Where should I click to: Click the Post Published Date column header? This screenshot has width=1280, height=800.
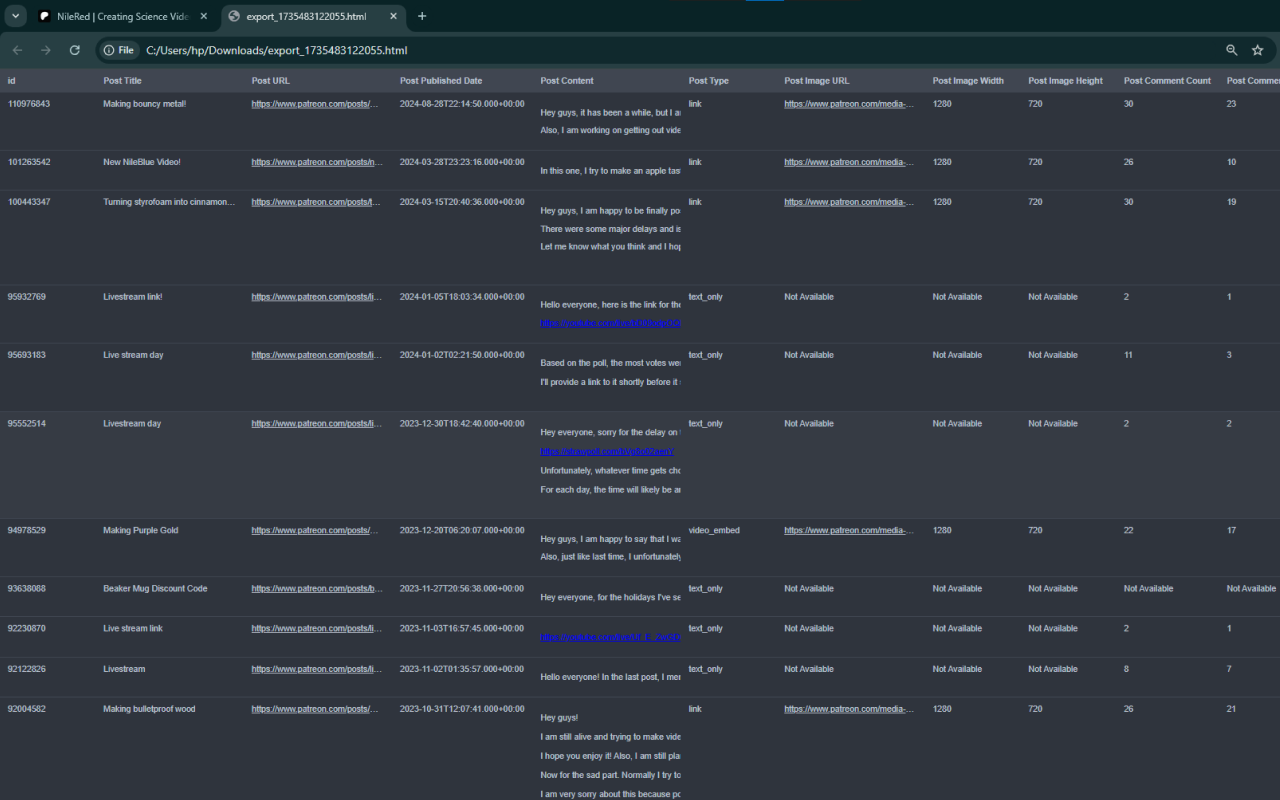tap(440, 81)
